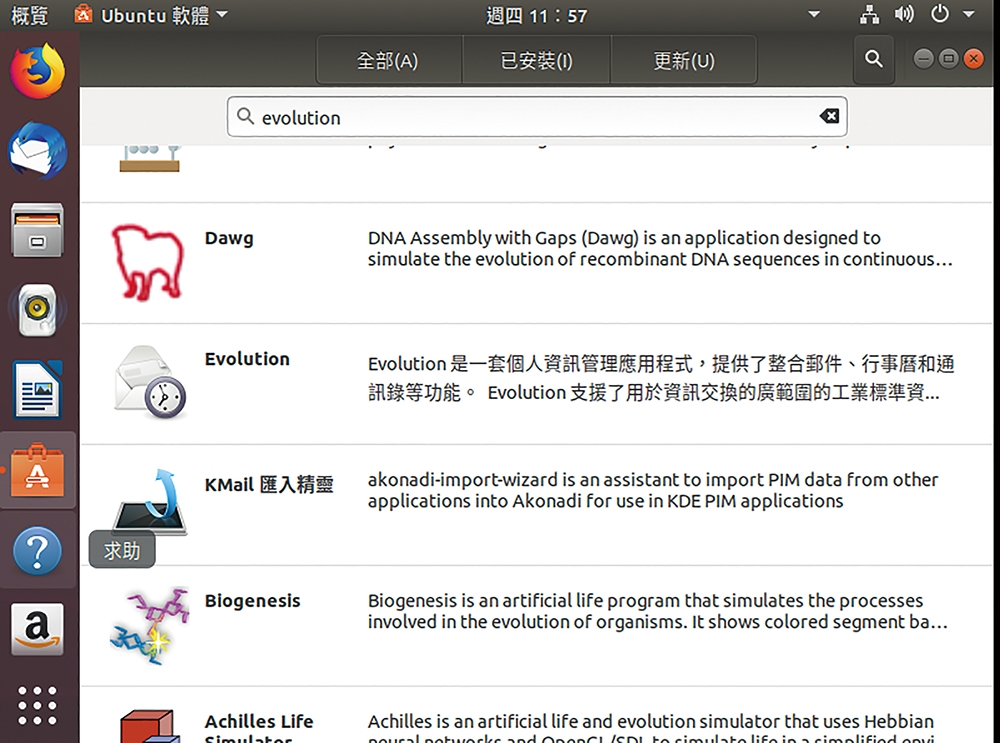Click the evolution search field
Image resolution: width=1000 pixels, height=743 pixels.
coord(537,117)
